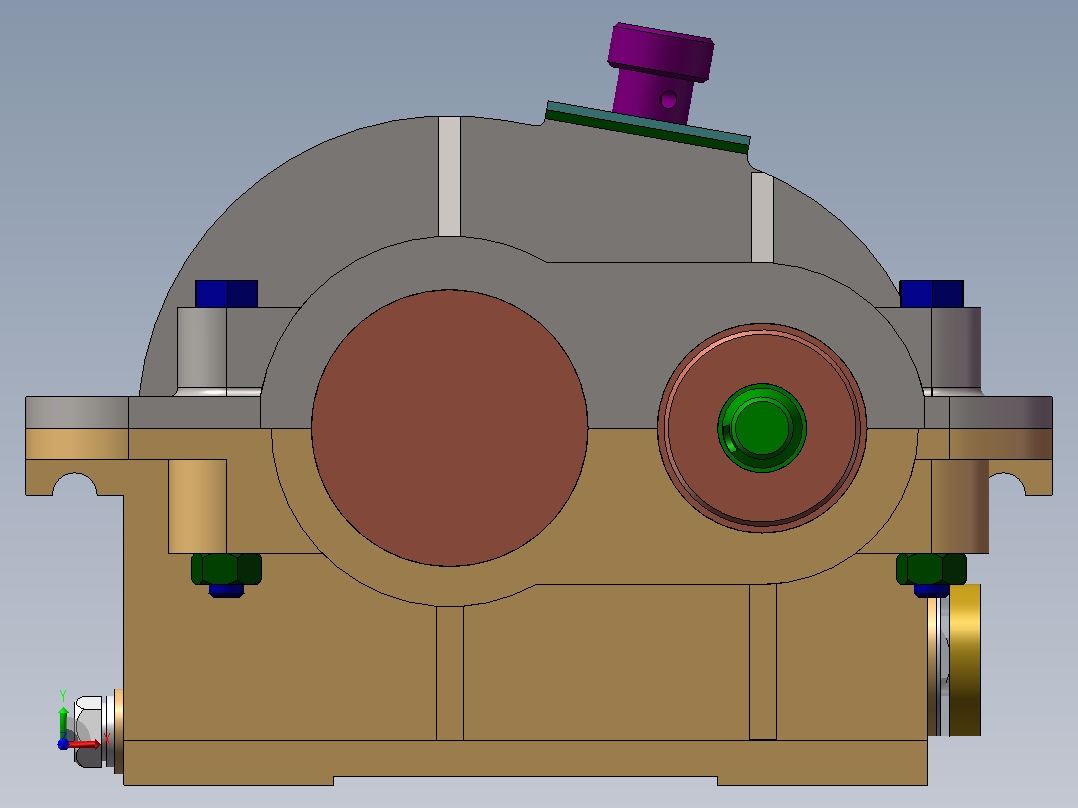Viewport: 1078px width, 808px height.
Task: Click the green Y axis of the triad
Action: coord(63,722)
